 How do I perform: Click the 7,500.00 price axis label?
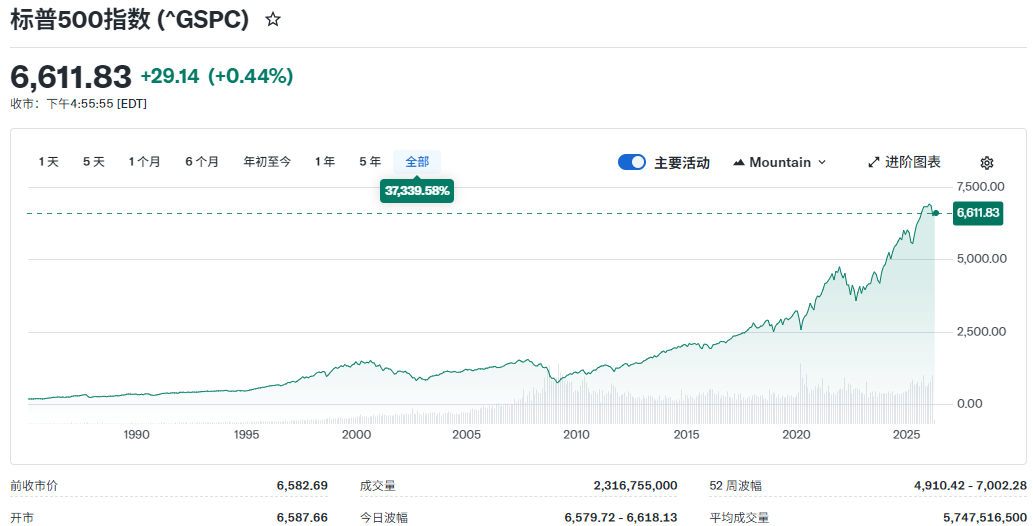pos(980,187)
